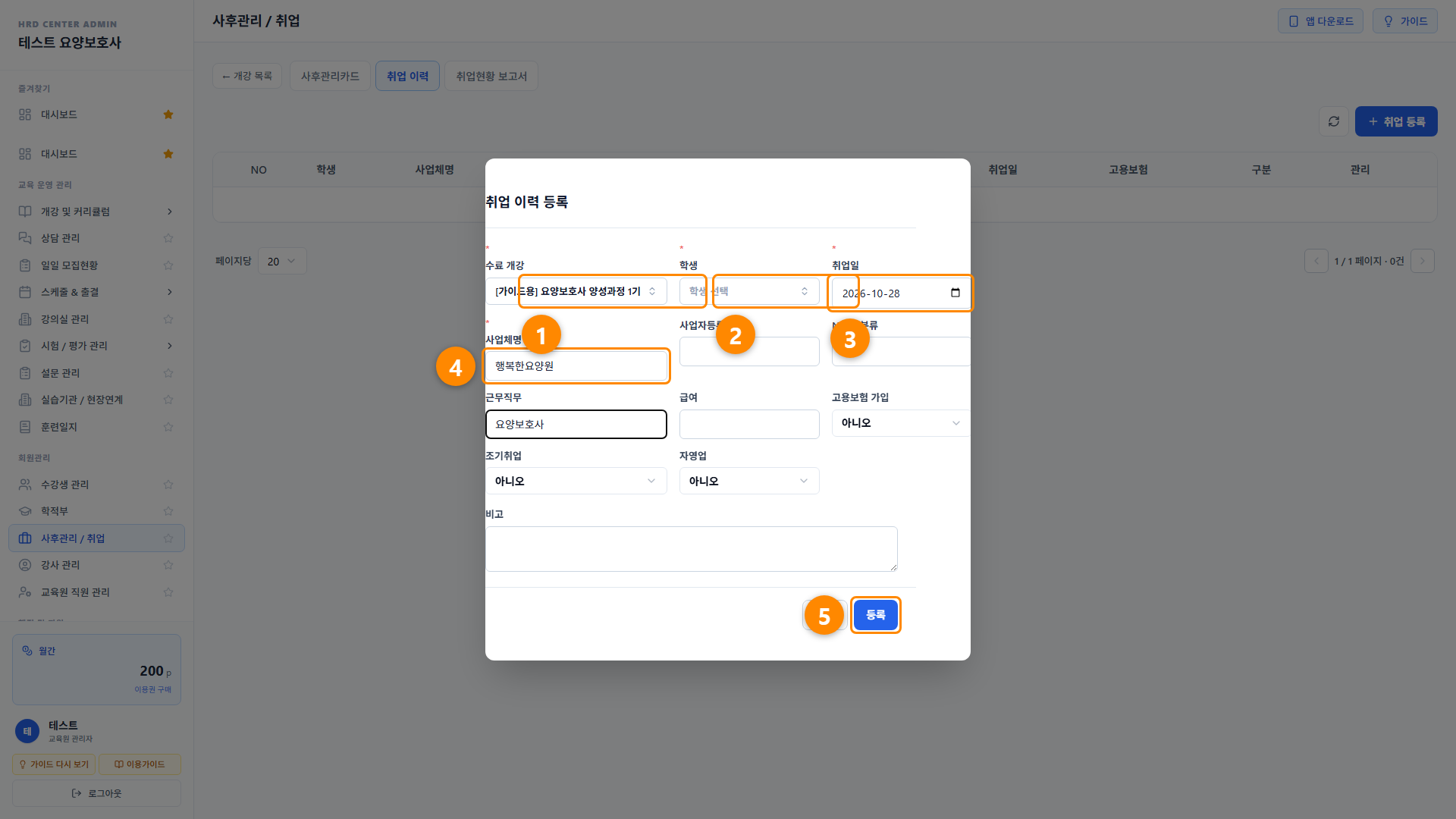Click the 급여 input field
Image resolution: width=1456 pixels, height=819 pixels.
[x=749, y=424]
